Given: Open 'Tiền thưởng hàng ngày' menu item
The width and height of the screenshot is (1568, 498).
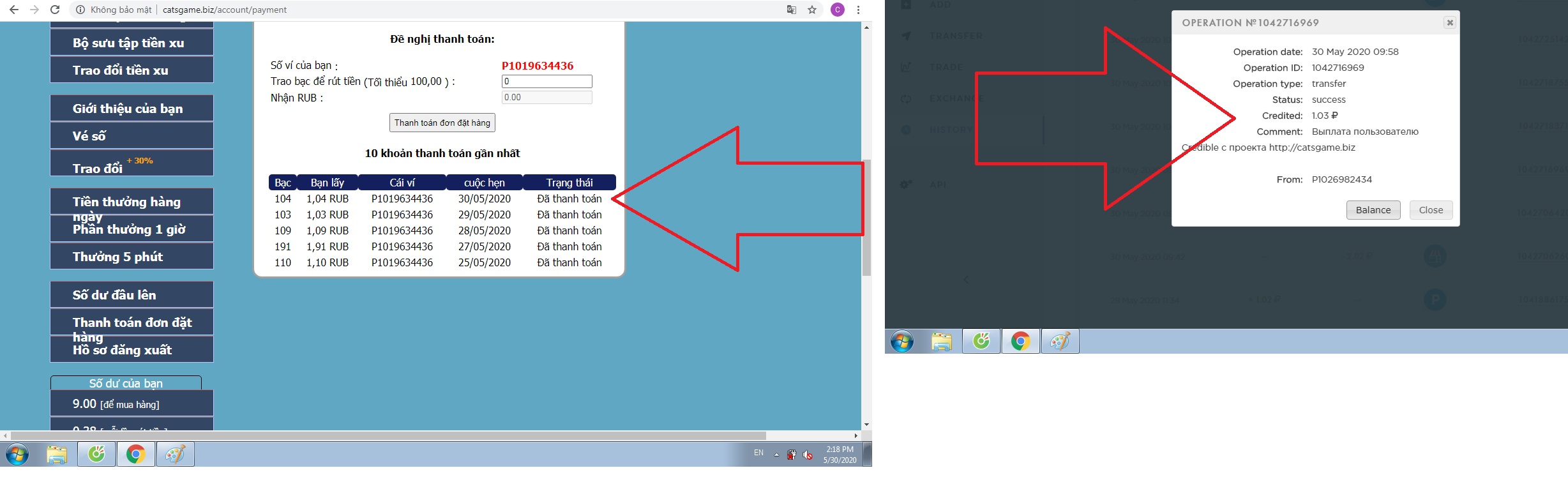Looking at the screenshot, I should (x=132, y=201).
